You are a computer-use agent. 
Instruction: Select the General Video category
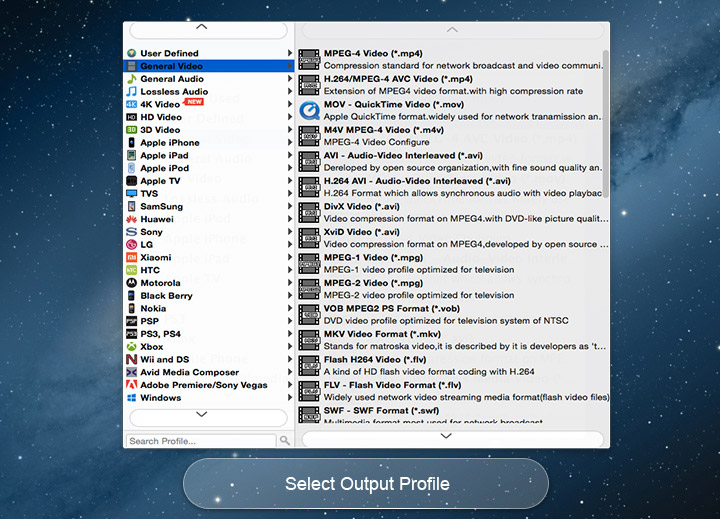(209, 66)
